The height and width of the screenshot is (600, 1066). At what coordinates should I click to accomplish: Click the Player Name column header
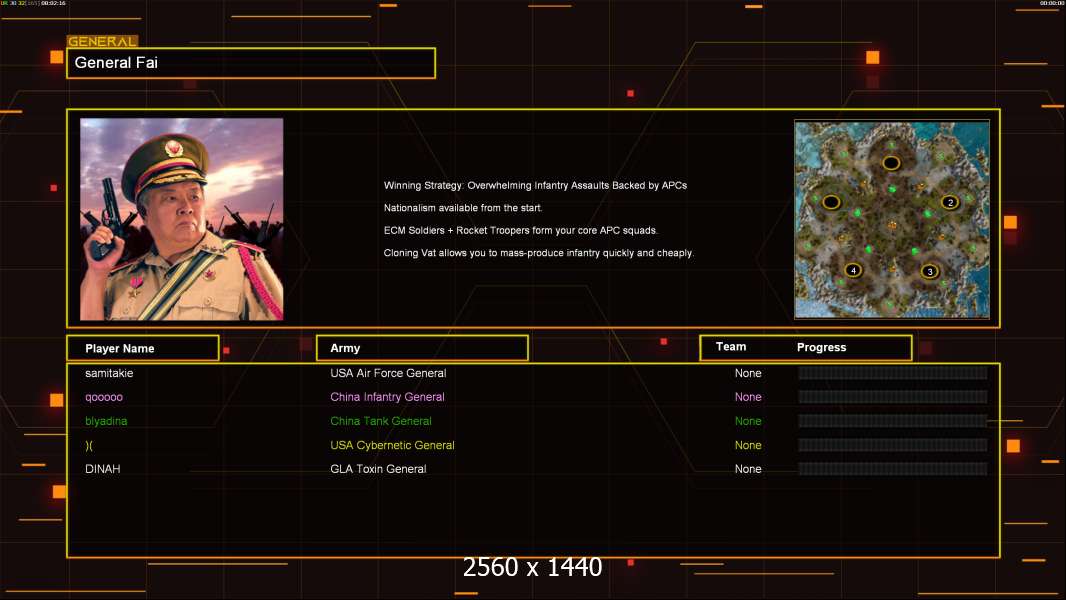click(142, 348)
